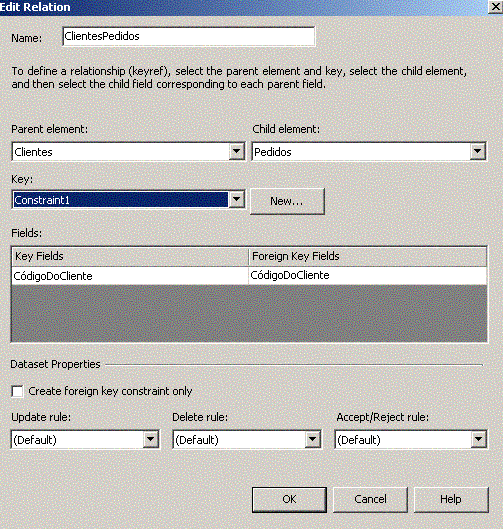Image resolution: width=503 pixels, height=529 pixels.
Task: Open the Delete rule dropdown
Action: click(247, 440)
